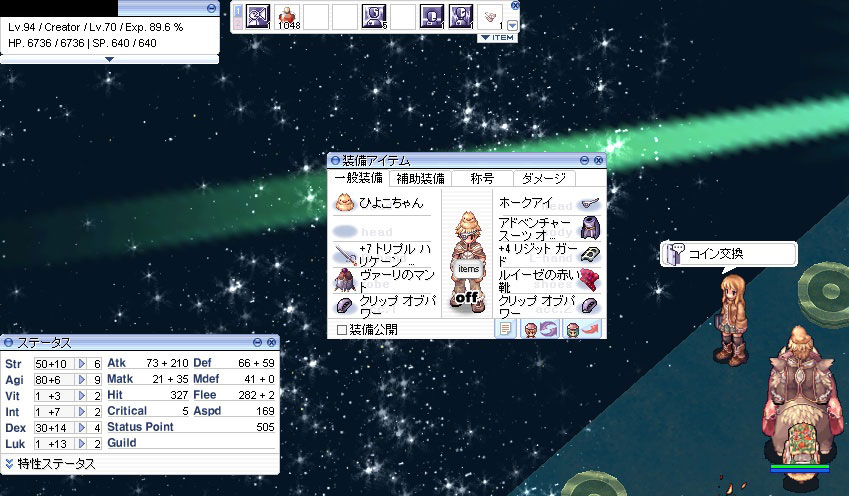The image size is (849, 496).
Task: Select the right クリップ オブ パワー accessory icon
Action: (x=590, y=305)
